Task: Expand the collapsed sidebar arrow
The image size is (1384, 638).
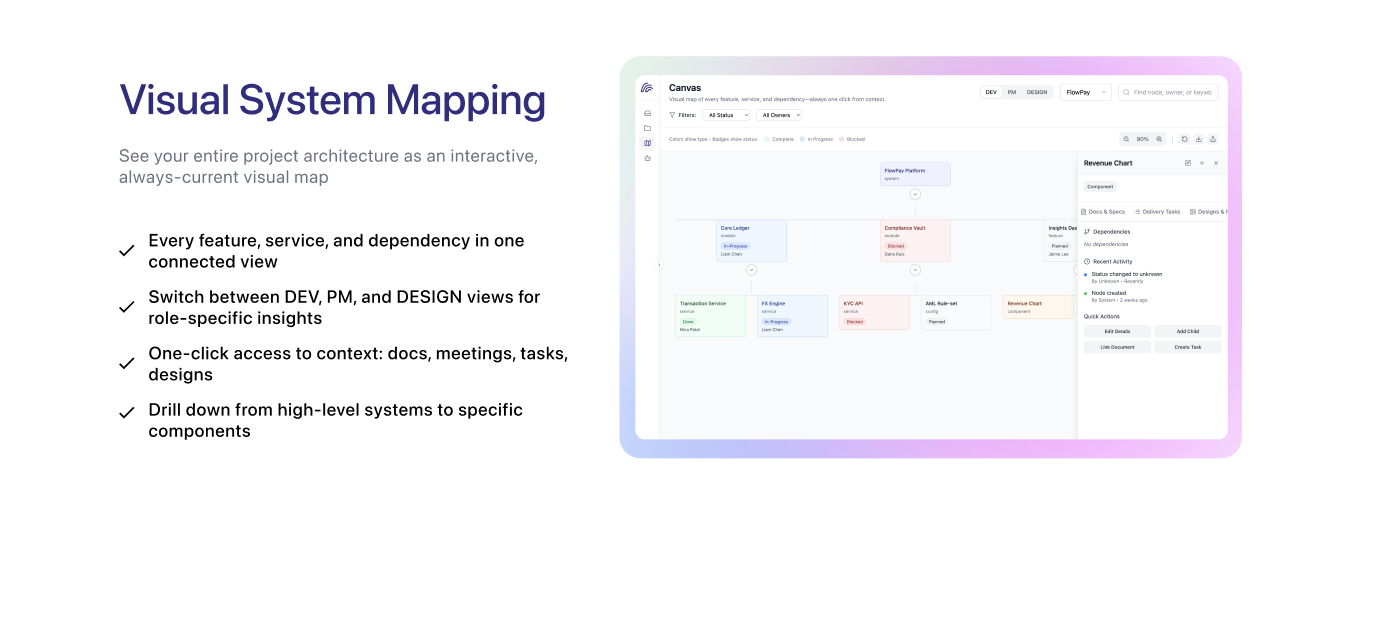Action: [x=659, y=265]
